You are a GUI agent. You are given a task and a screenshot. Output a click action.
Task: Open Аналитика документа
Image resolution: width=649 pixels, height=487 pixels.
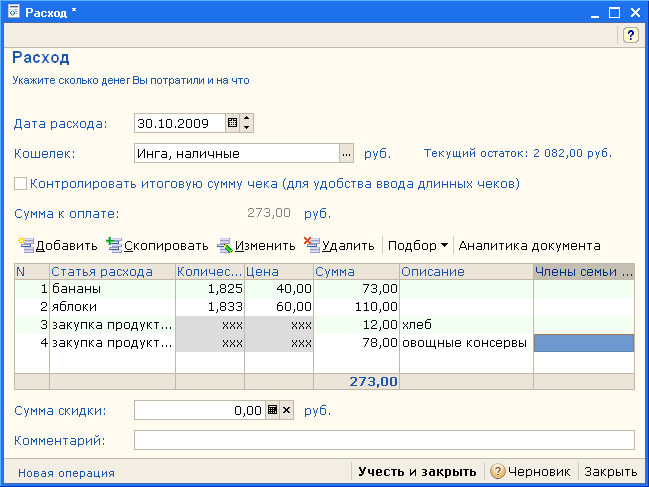coord(529,245)
